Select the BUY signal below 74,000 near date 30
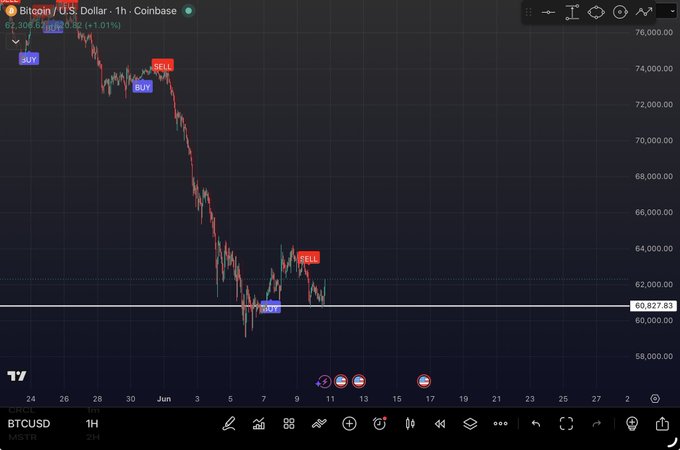The width and height of the screenshot is (680, 450). point(142,87)
